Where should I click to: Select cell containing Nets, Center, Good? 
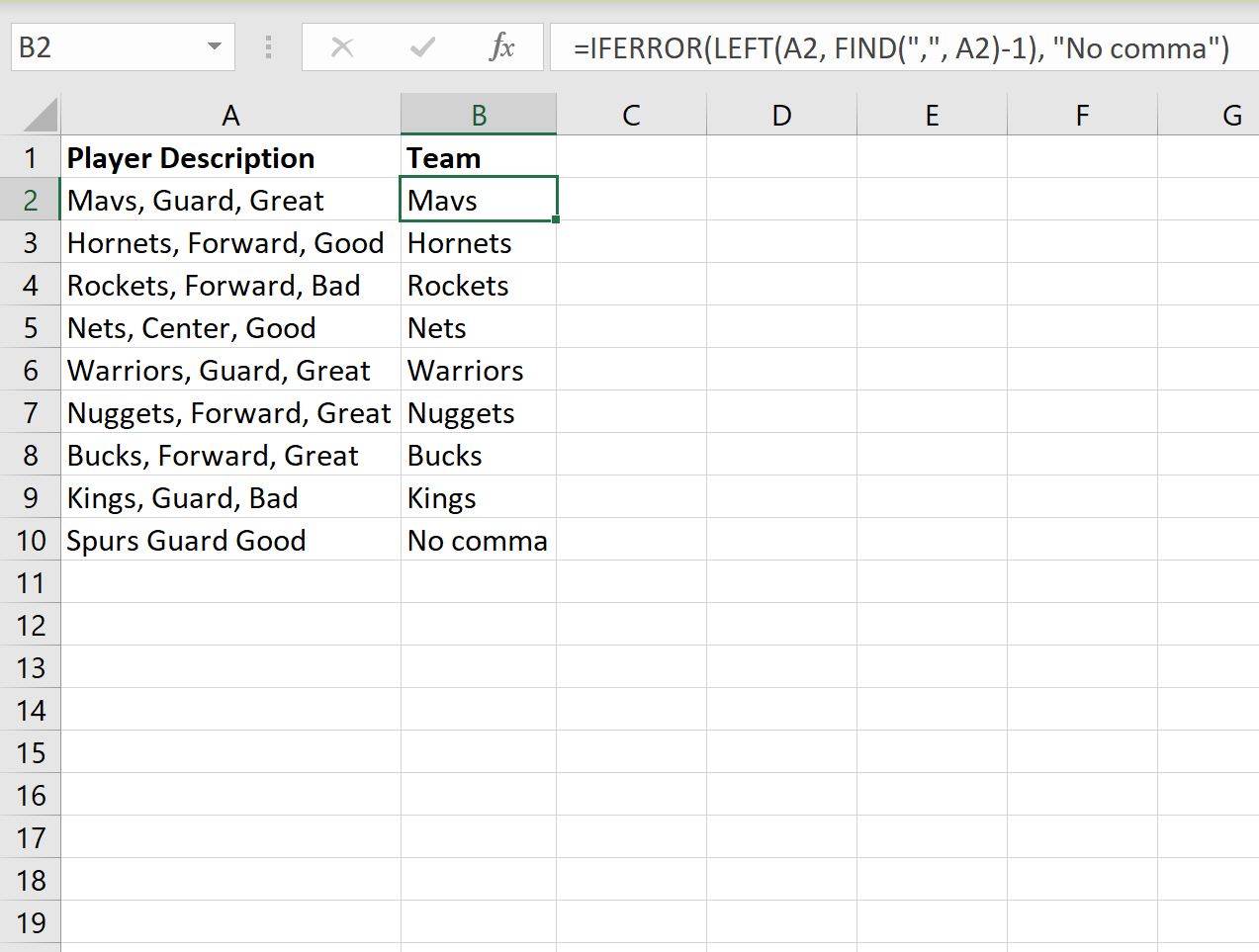[x=230, y=327]
